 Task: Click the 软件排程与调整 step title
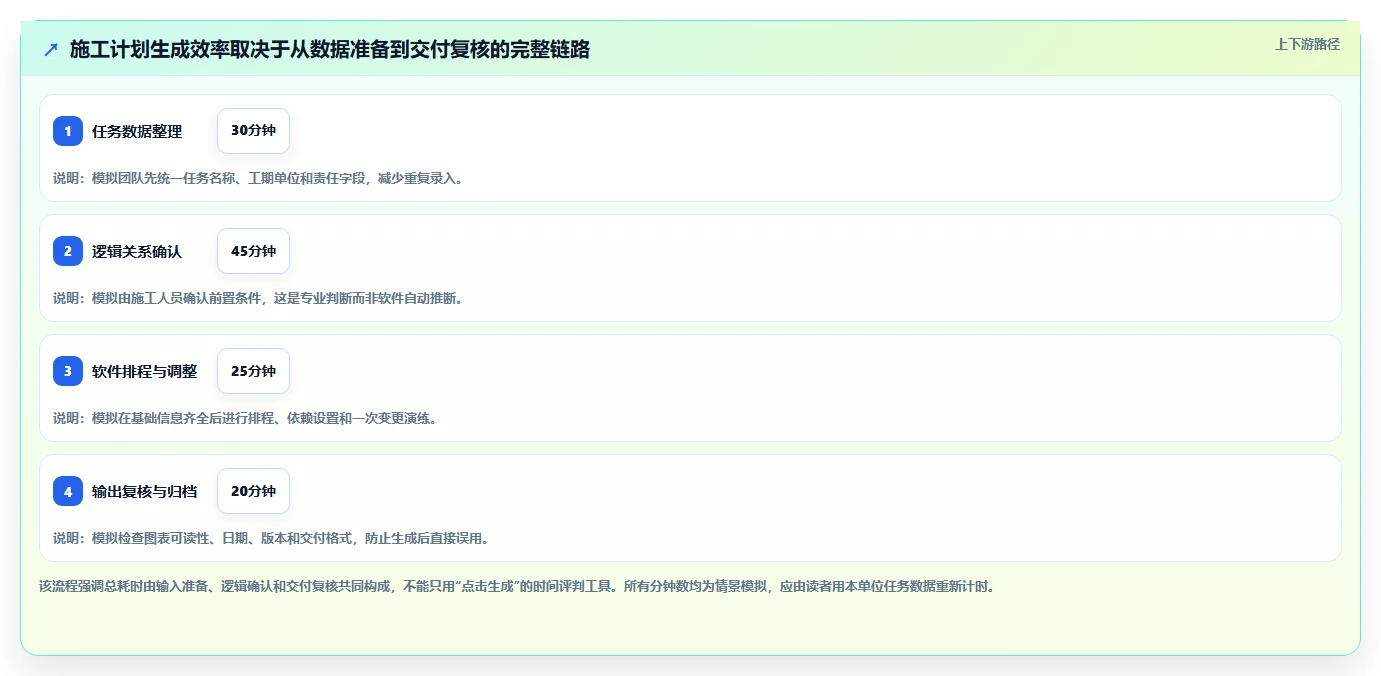tap(144, 371)
